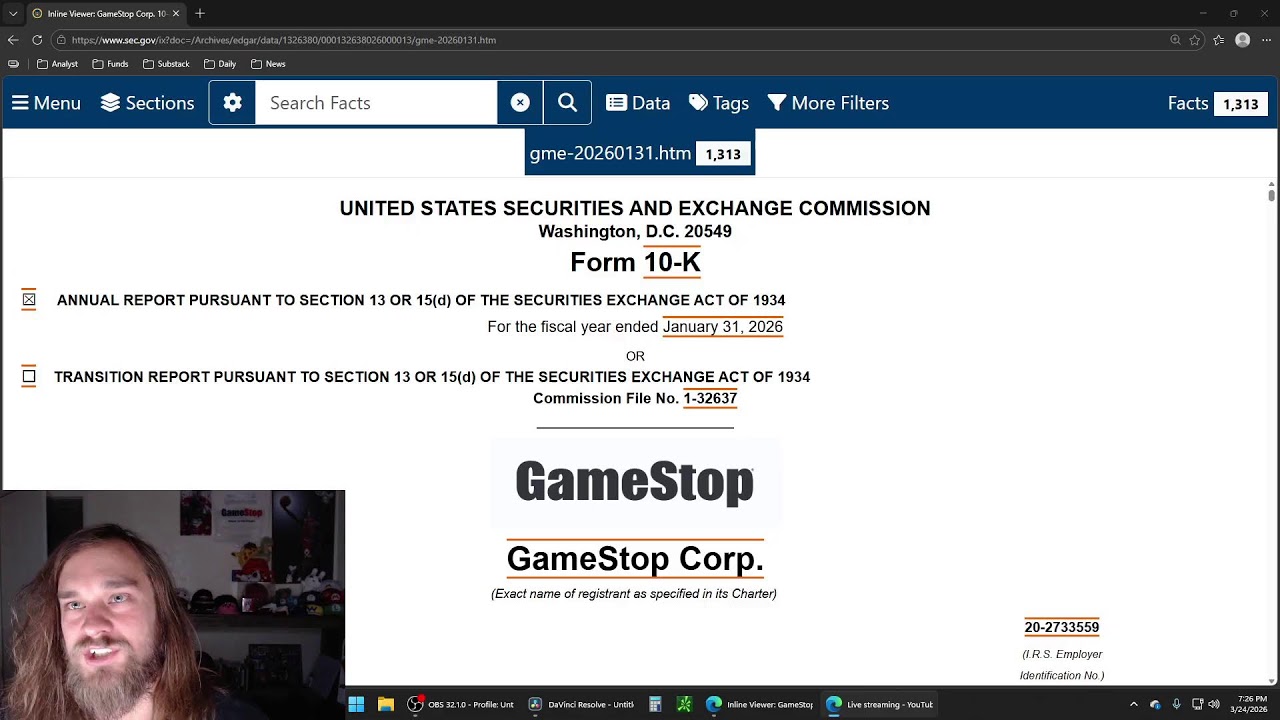The height and width of the screenshot is (720, 1280).
Task: Select the gme-20260131.htm document tab
Action: pyautogui.click(x=640, y=153)
